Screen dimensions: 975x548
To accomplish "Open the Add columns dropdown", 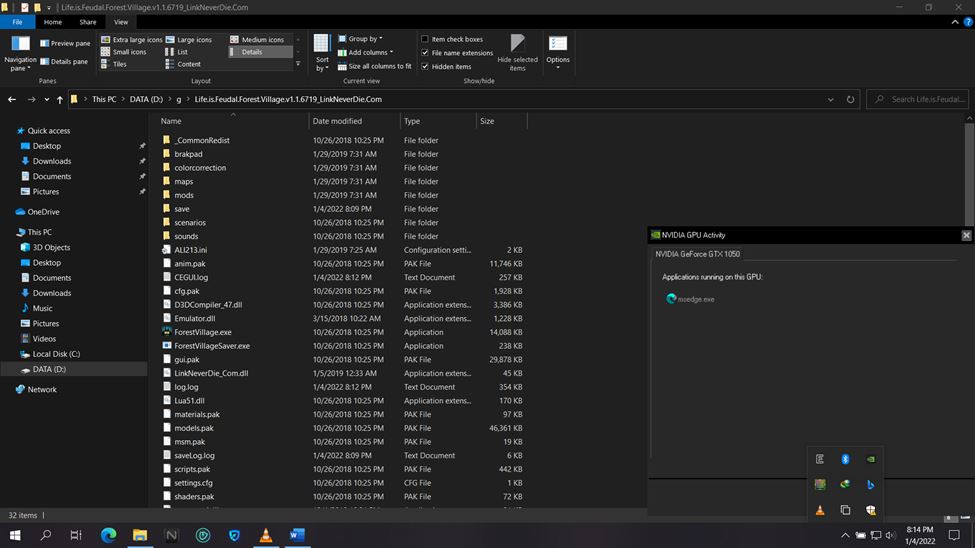I will click(369, 52).
